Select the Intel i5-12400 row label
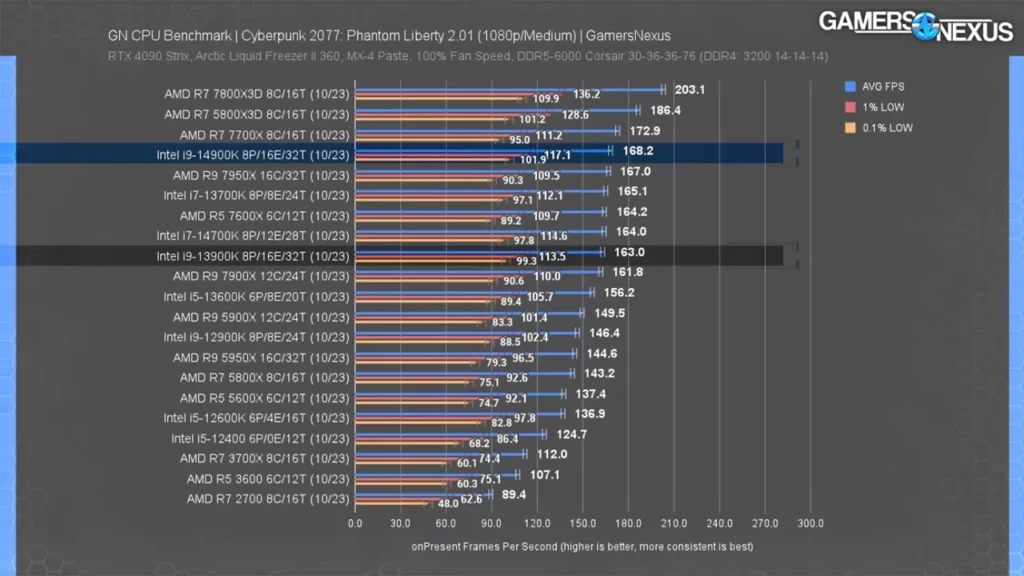Viewport: 1024px width, 576px height. click(260, 438)
